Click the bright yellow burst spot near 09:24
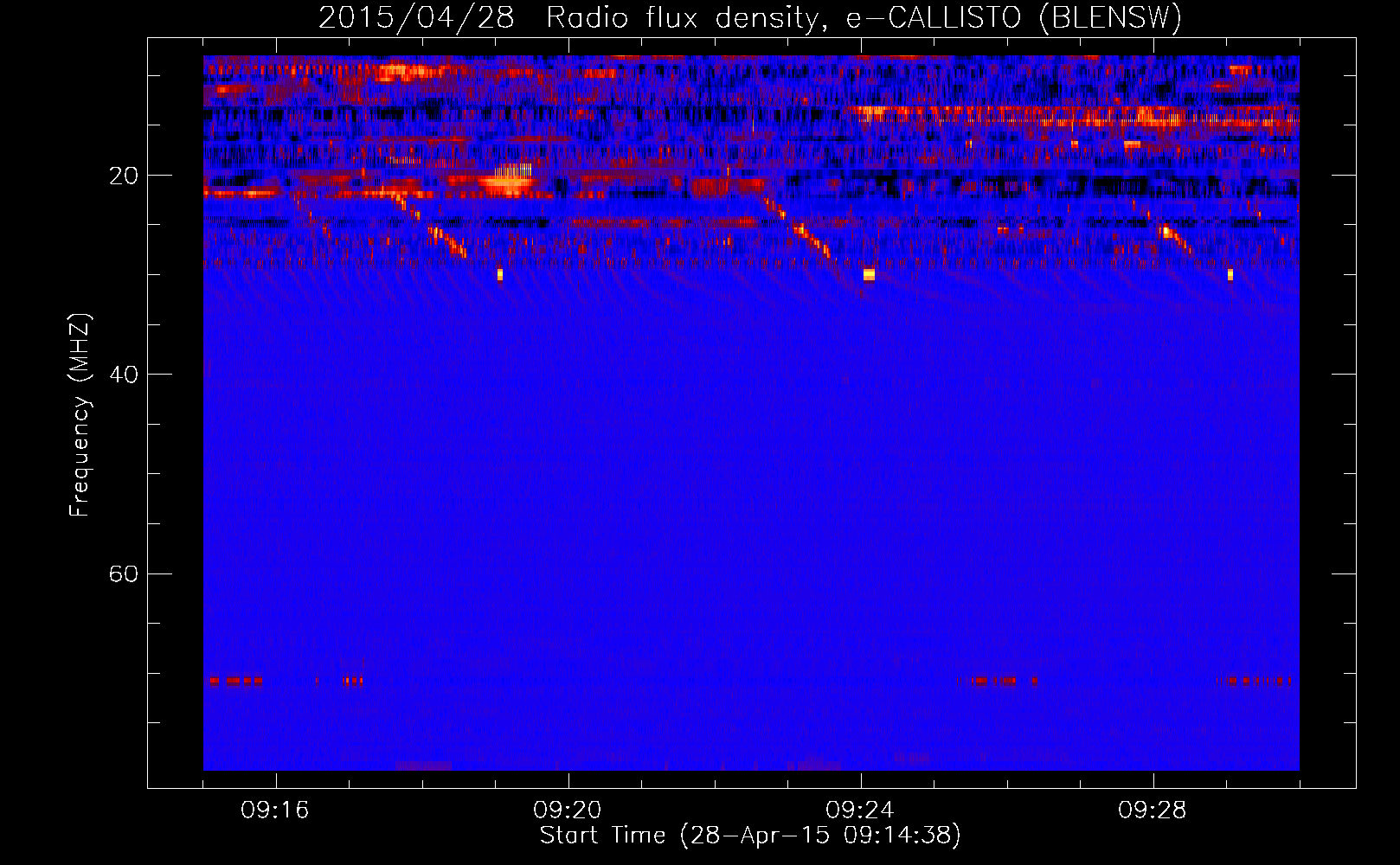This screenshot has width=1400, height=865. point(869,274)
